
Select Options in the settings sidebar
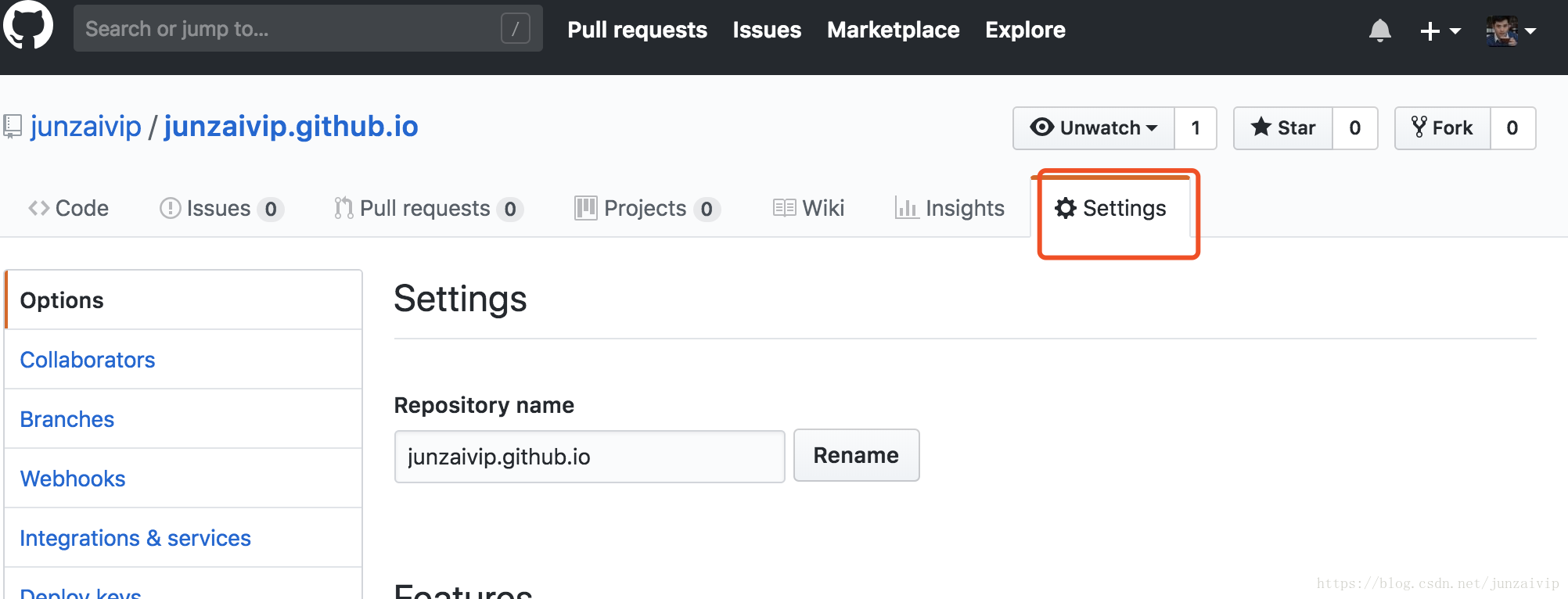pyautogui.click(x=183, y=300)
